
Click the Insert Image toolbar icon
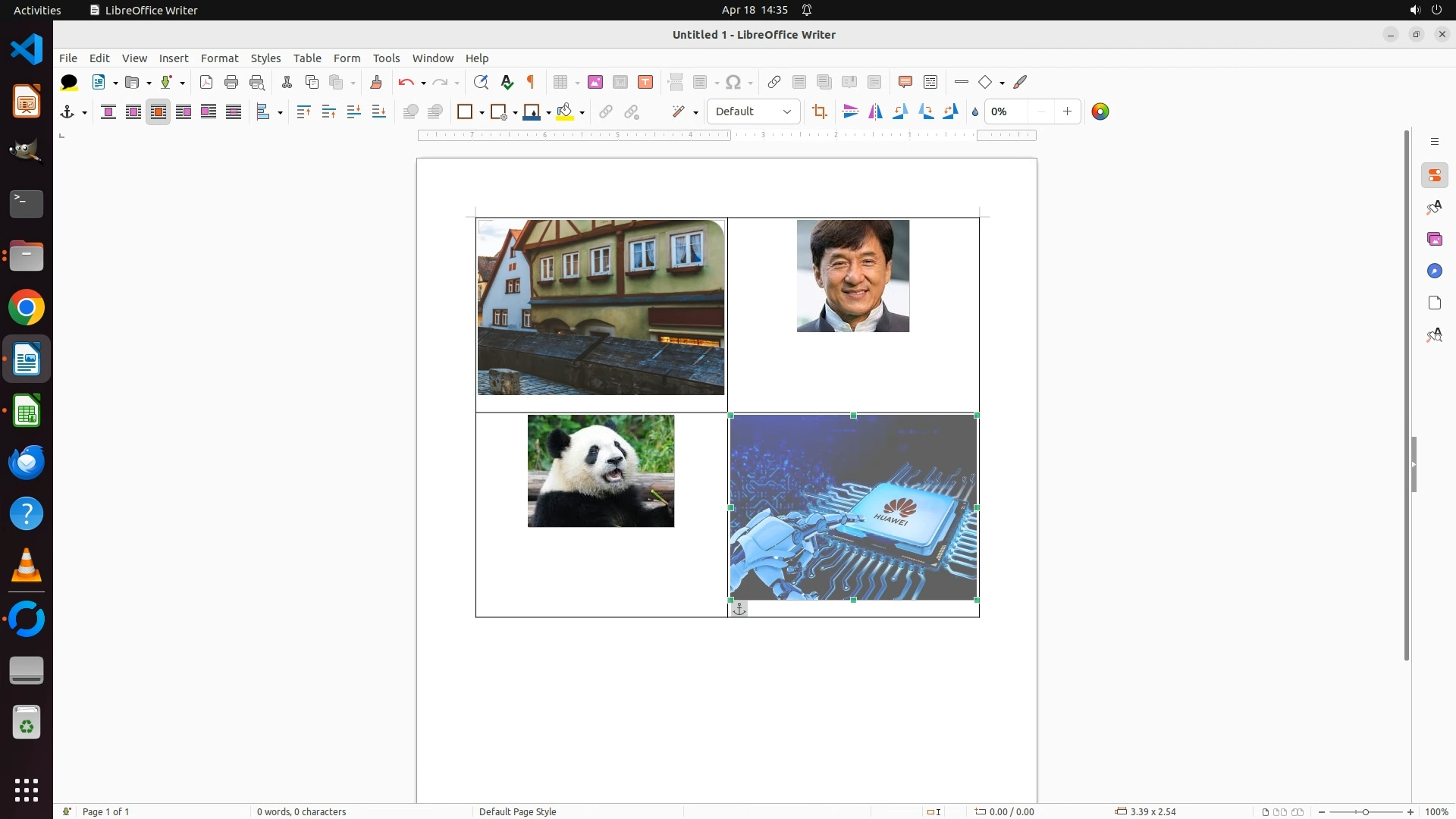595,82
